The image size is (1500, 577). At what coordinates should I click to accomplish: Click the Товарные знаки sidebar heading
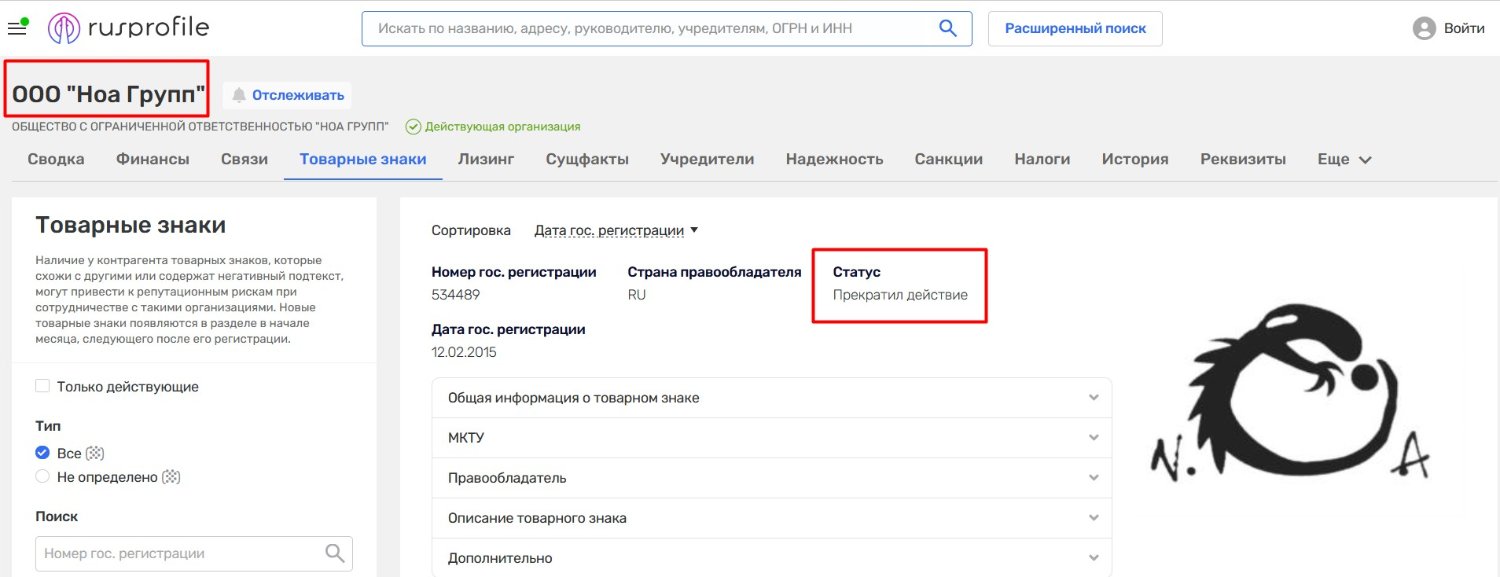(131, 225)
